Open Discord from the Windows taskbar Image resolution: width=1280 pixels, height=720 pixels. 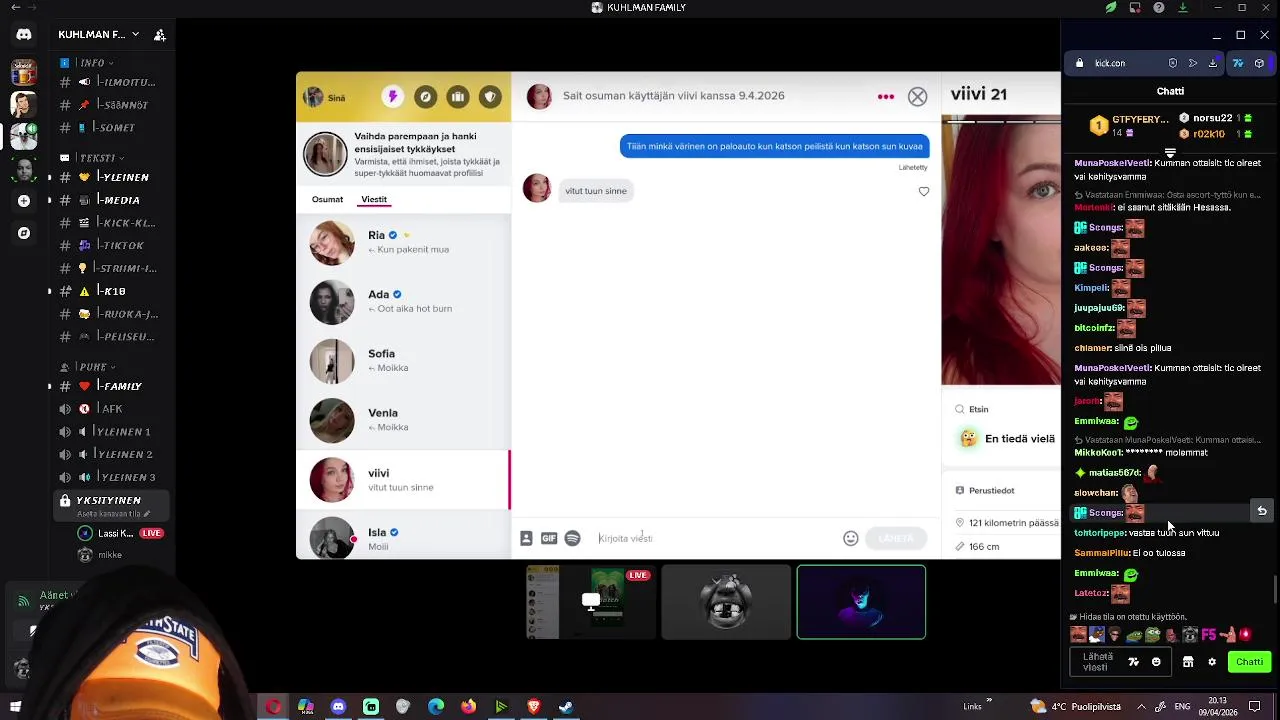(338, 707)
